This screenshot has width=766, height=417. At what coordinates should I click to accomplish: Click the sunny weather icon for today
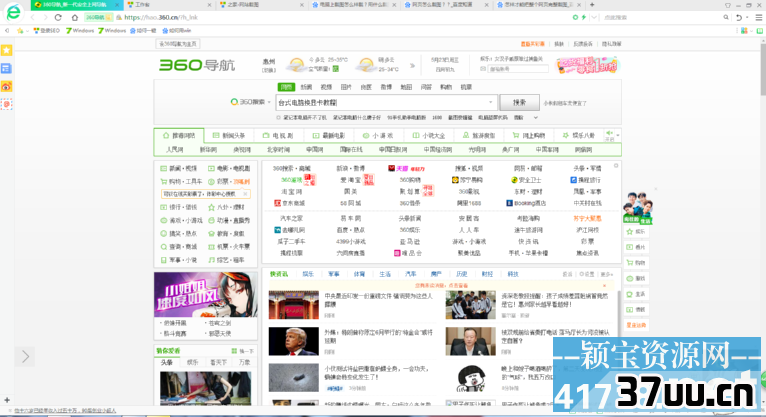[x=296, y=64]
